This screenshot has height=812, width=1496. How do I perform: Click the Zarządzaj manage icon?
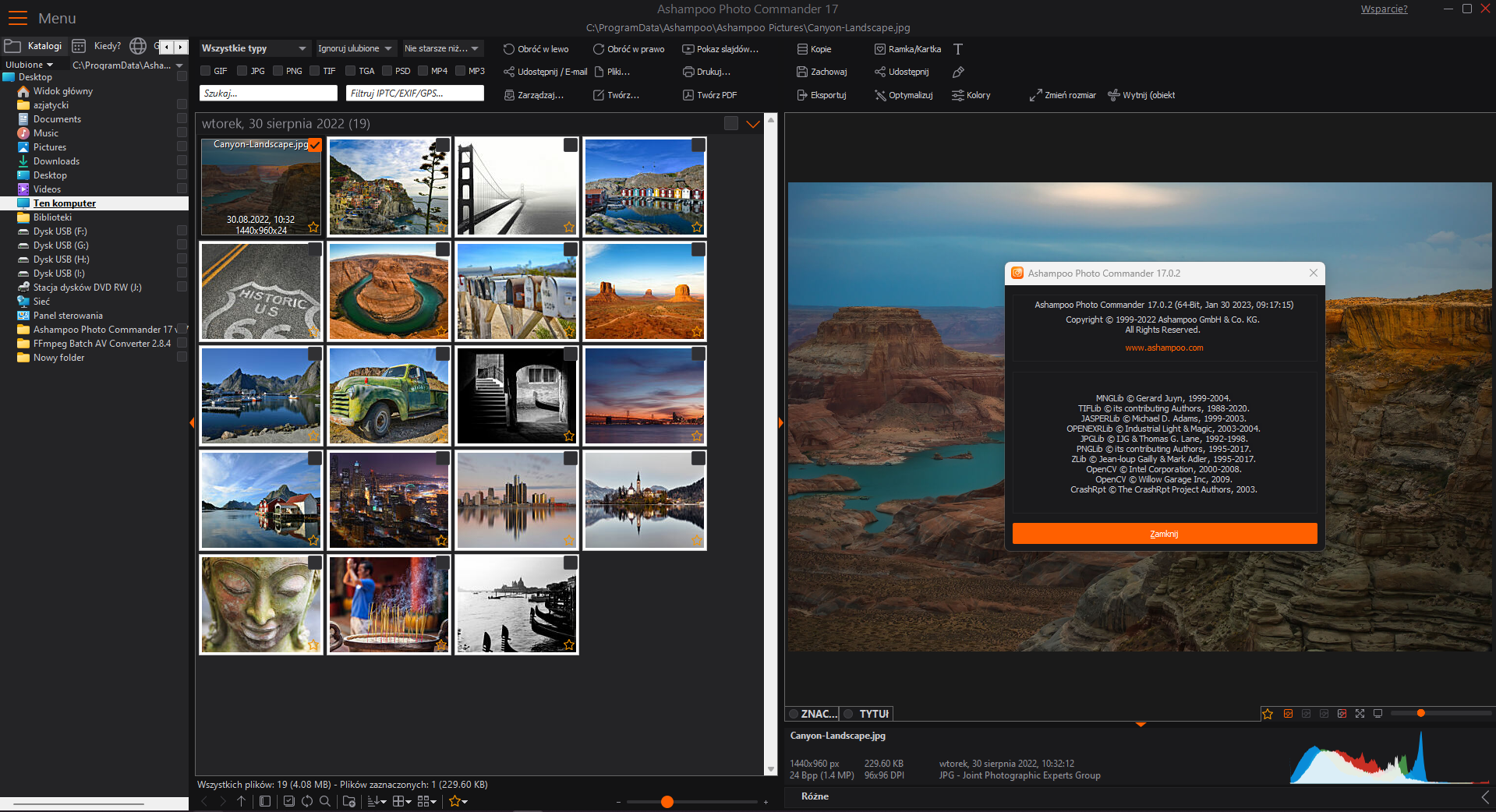508,95
